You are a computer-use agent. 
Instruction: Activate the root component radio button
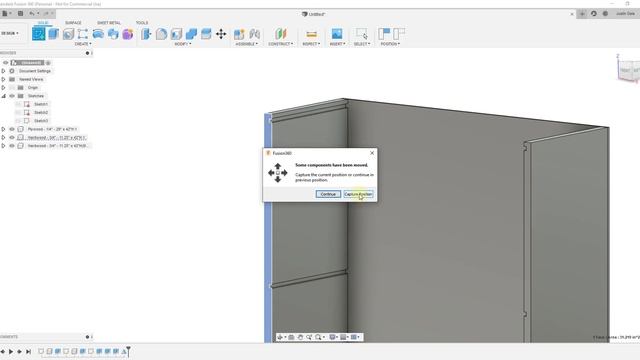pos(48,63)
